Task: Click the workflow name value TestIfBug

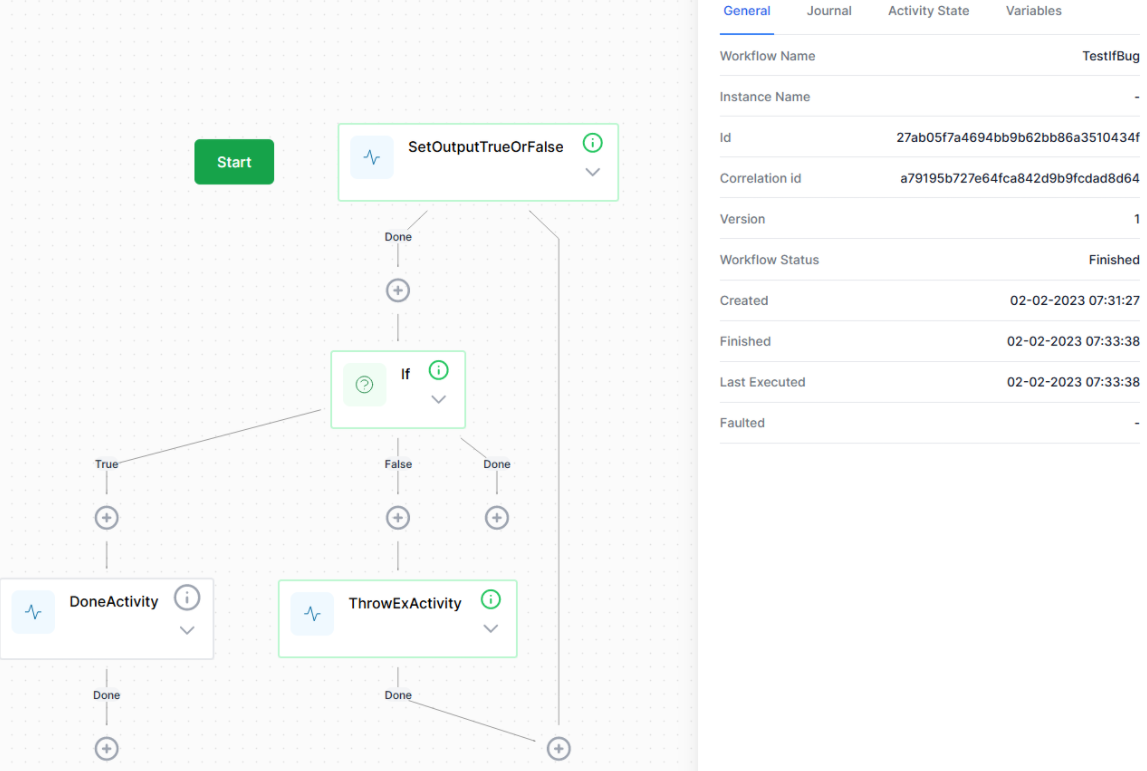Action: [1110, 56]
